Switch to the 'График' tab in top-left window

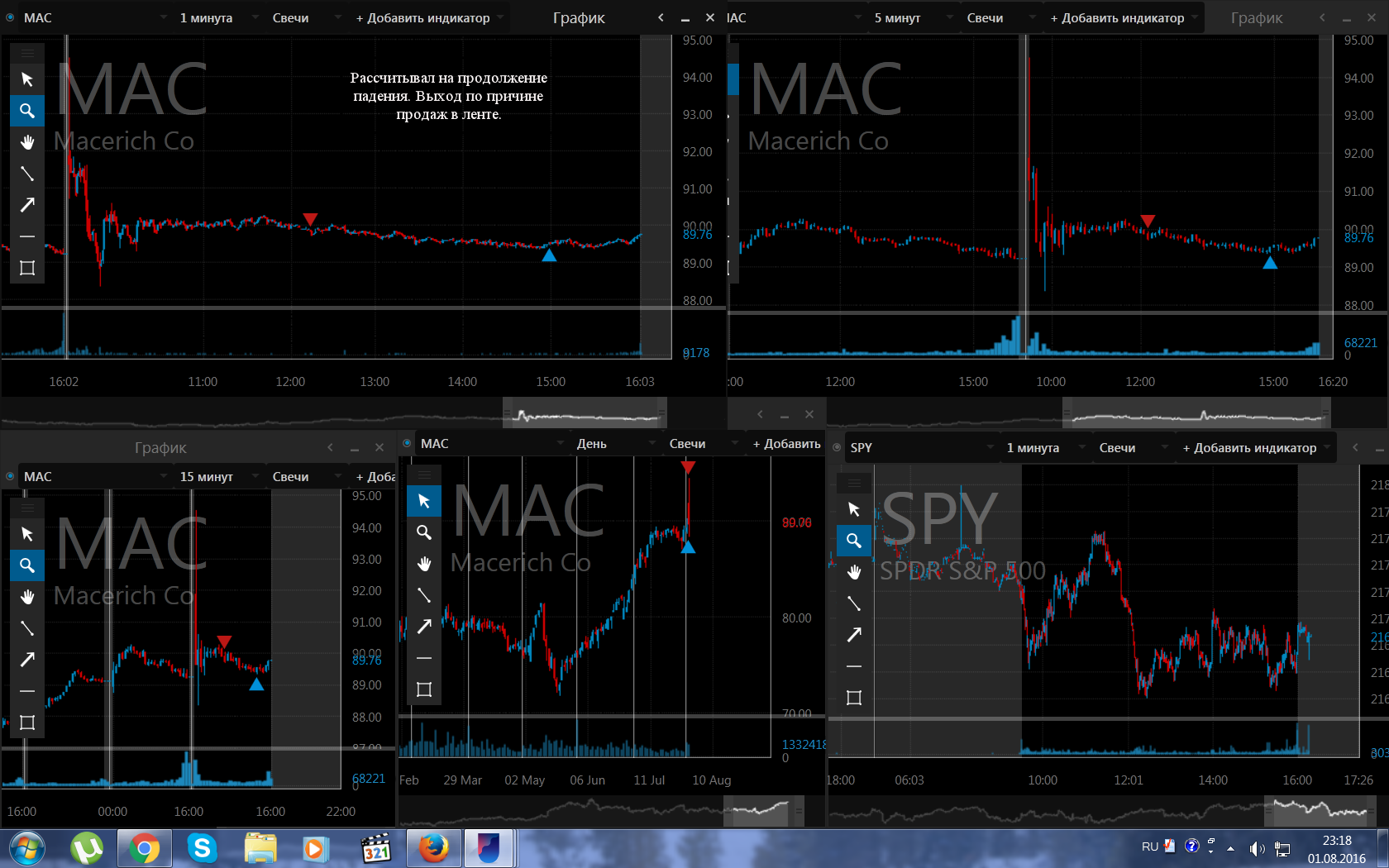[579, 17]
